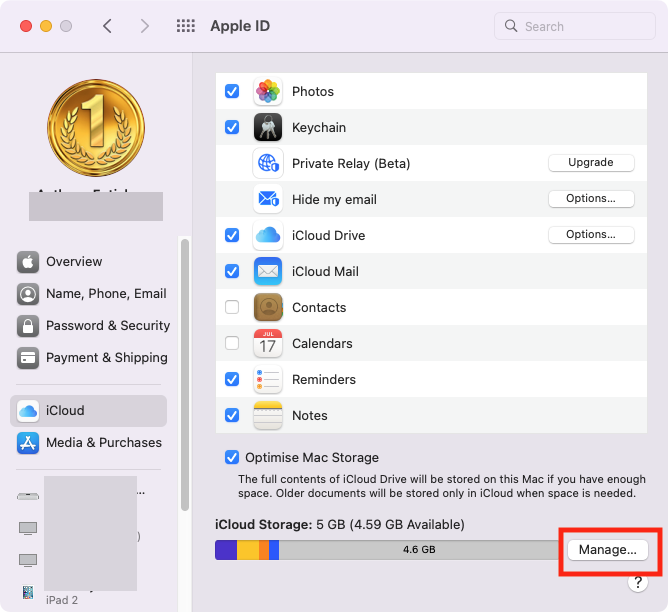
Task: Click the blue storage bar segment
Action: coord(274,550)
